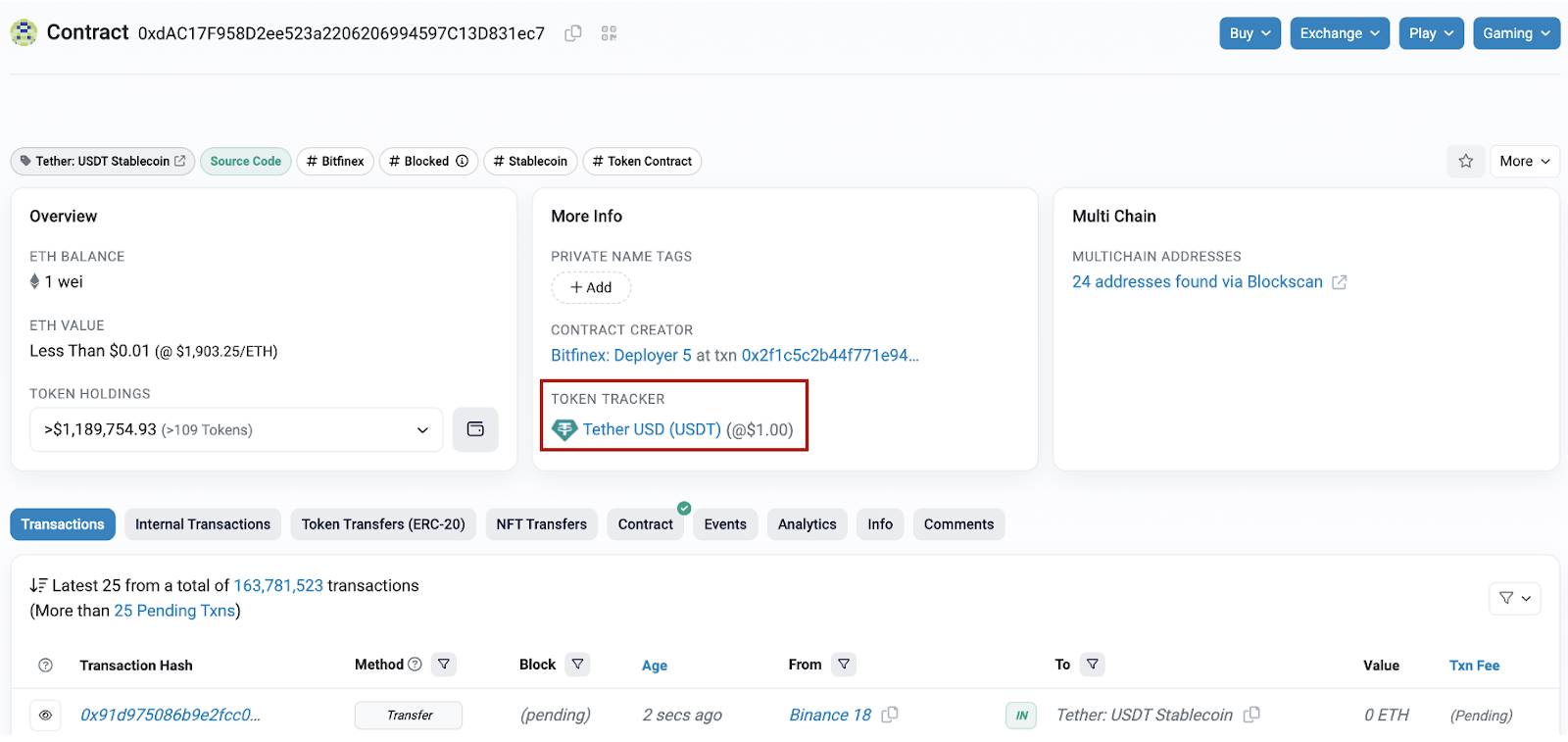The width and height of the screenshot is (1568, 742).
Task: Click the Tether: USDT Stablecoin recipient text
Action: [1145, 716]
